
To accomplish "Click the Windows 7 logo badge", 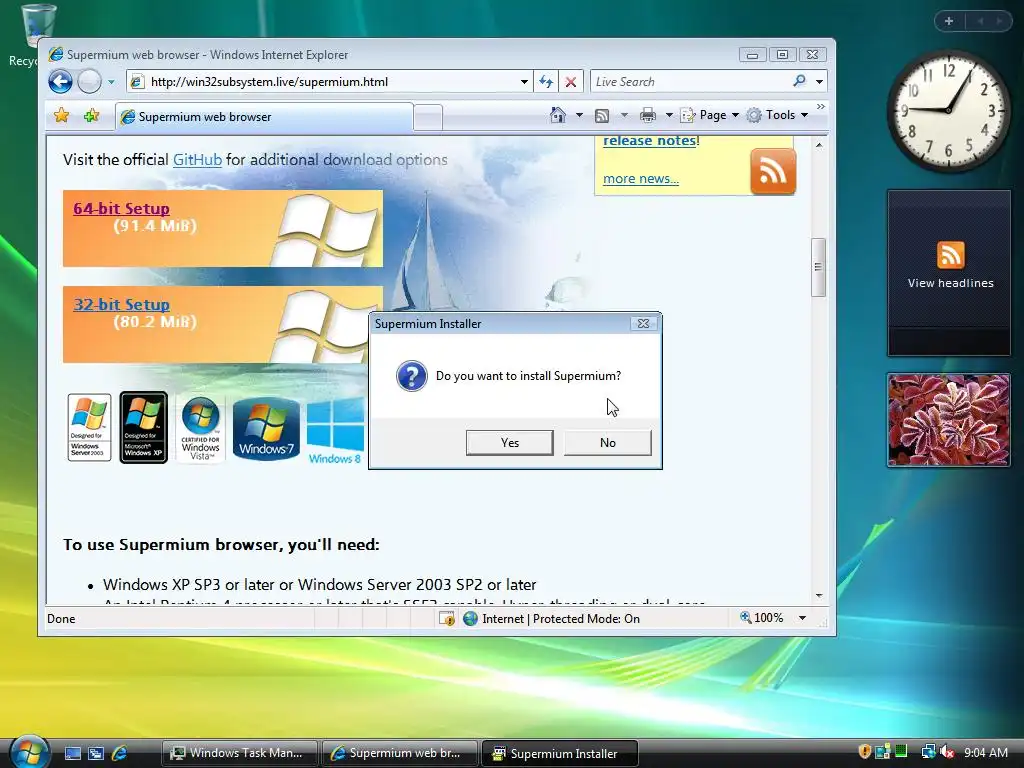I will click(266, 429).
